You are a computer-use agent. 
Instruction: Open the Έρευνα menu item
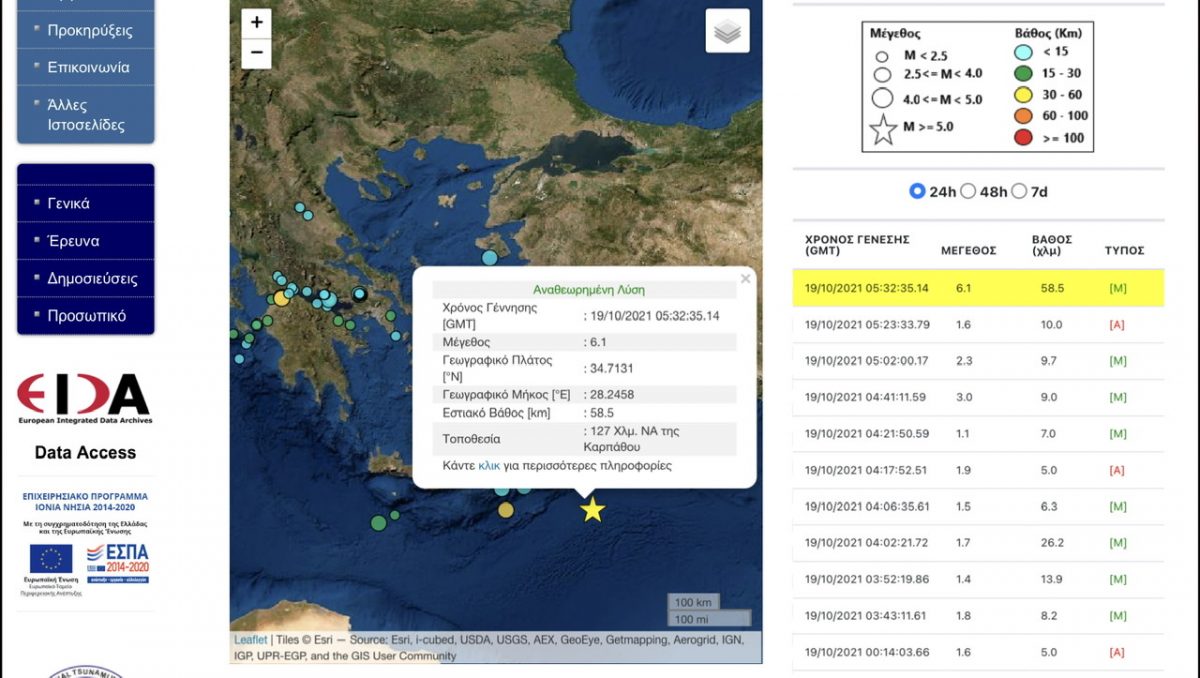pyautogui.click(x=73, y=240)
